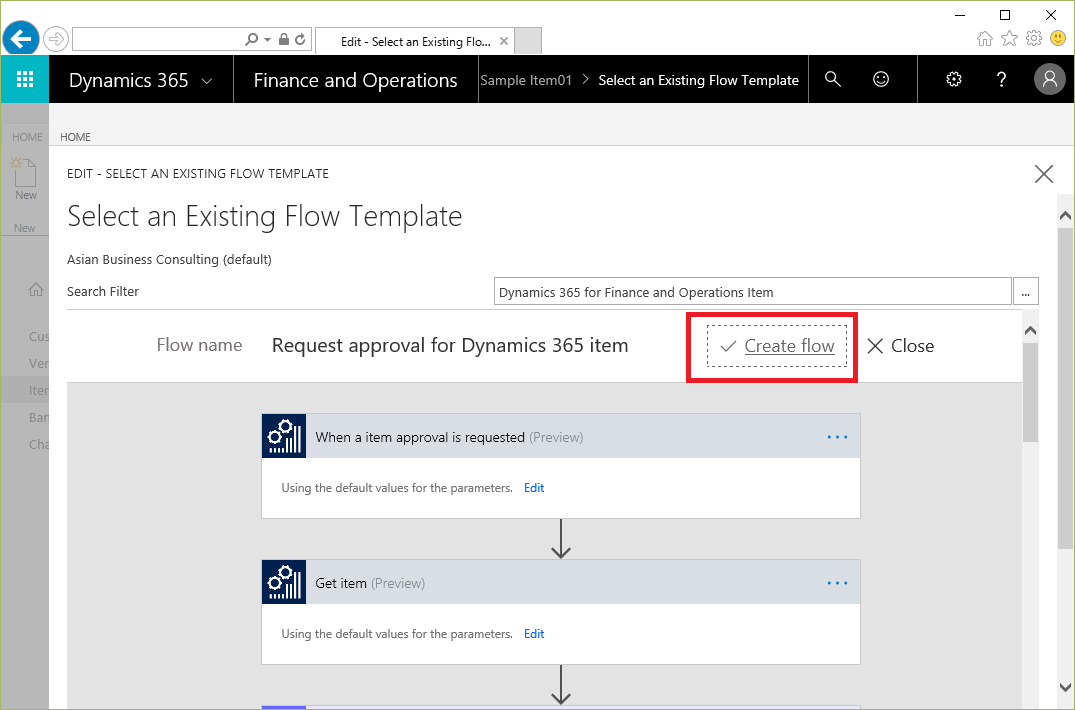The image size is (1075, 710).
Task: Click 'Select an Existing Flow Template' breadcrumb
Action: (x=699, y=80)
